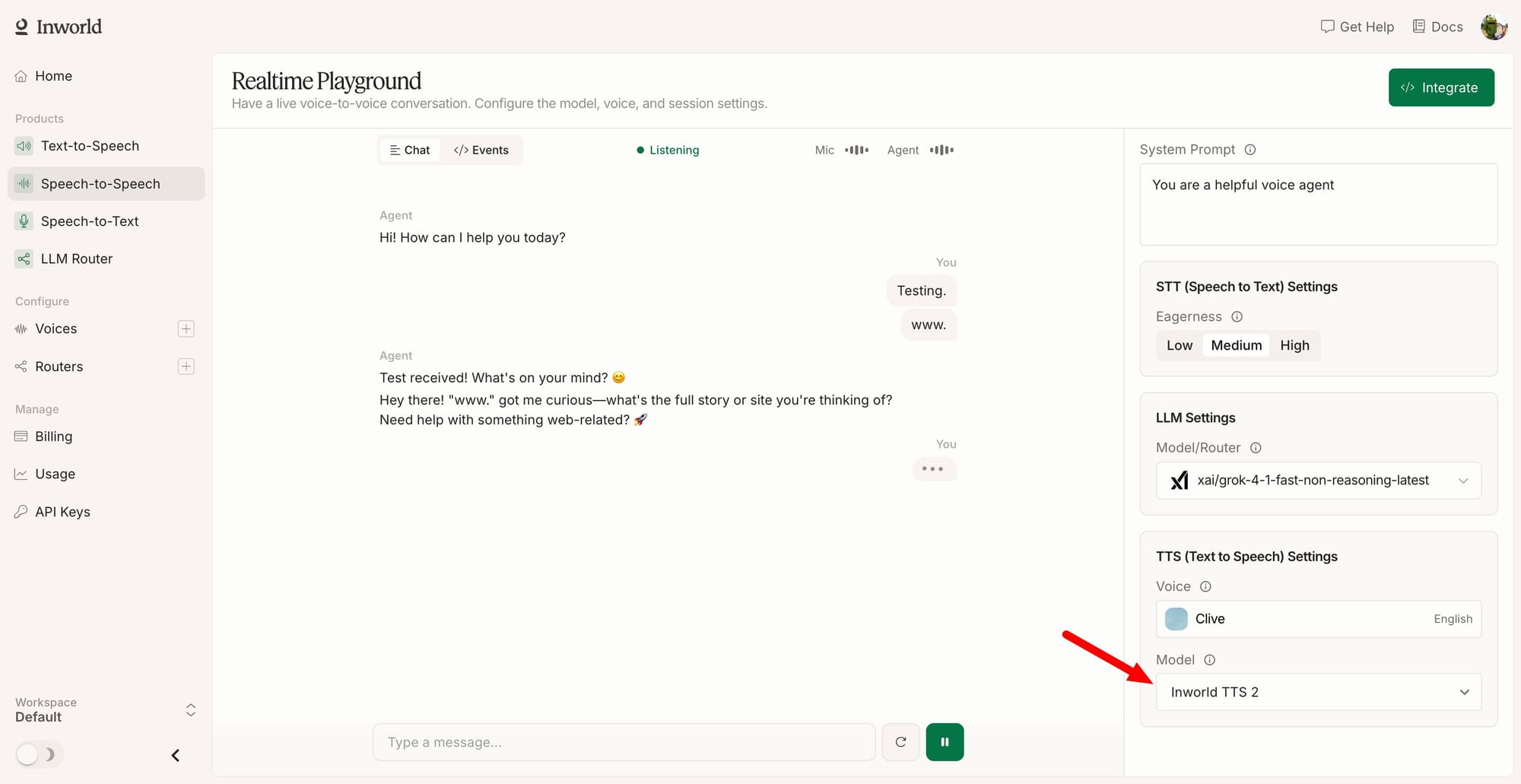Click Voice info icon
Viewport: 1521px width, 784px height.
pyautogui.click(x=1206, y=586)
